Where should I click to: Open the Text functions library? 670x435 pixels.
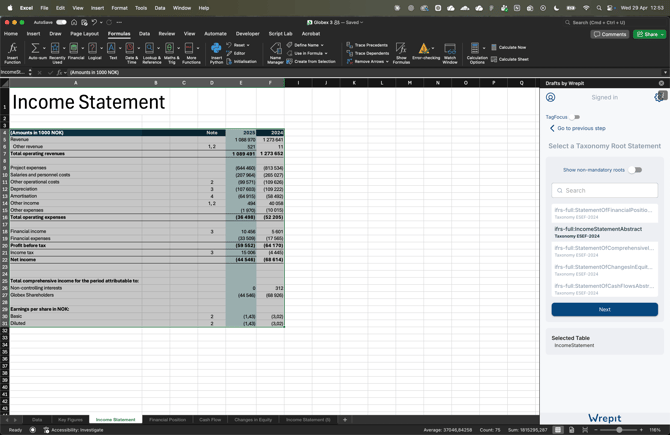coord(113,51)
